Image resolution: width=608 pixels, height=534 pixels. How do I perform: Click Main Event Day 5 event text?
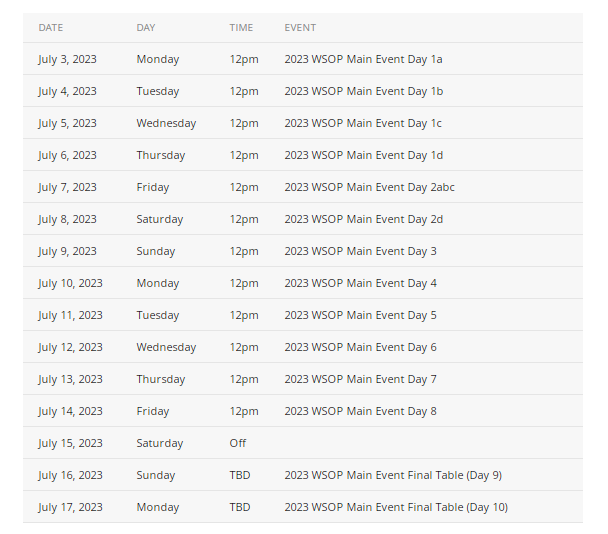tap(361, 315)
